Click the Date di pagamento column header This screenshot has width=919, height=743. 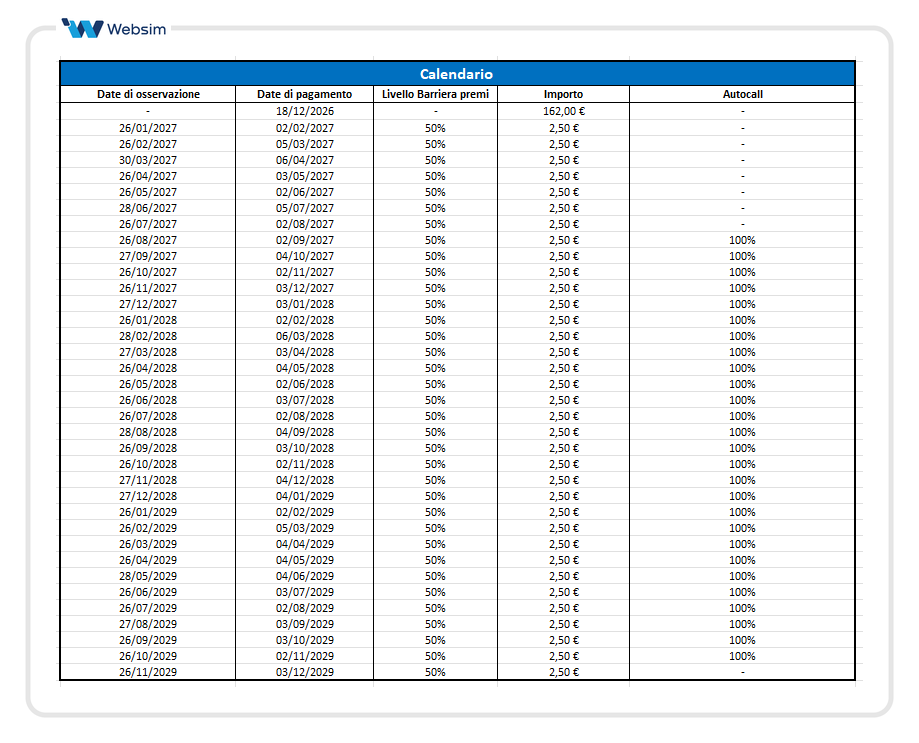305,94
